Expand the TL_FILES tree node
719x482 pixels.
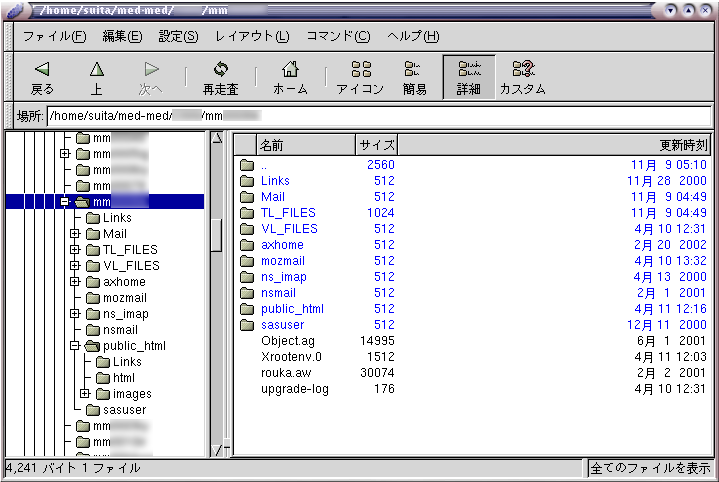(75, 250)
